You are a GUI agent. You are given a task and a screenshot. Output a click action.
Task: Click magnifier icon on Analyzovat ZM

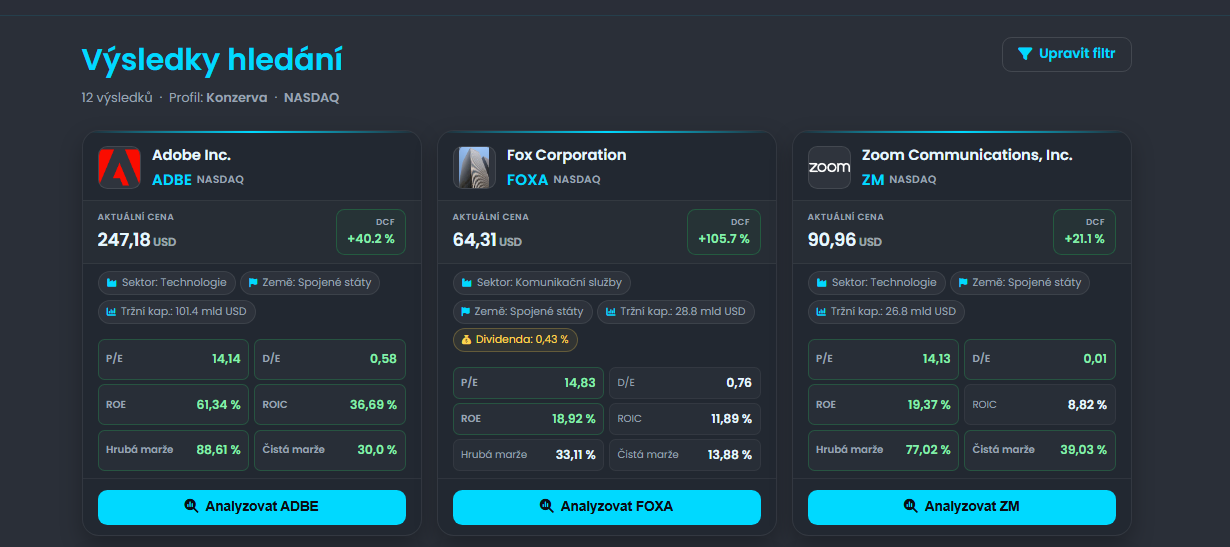coord(911,506)
